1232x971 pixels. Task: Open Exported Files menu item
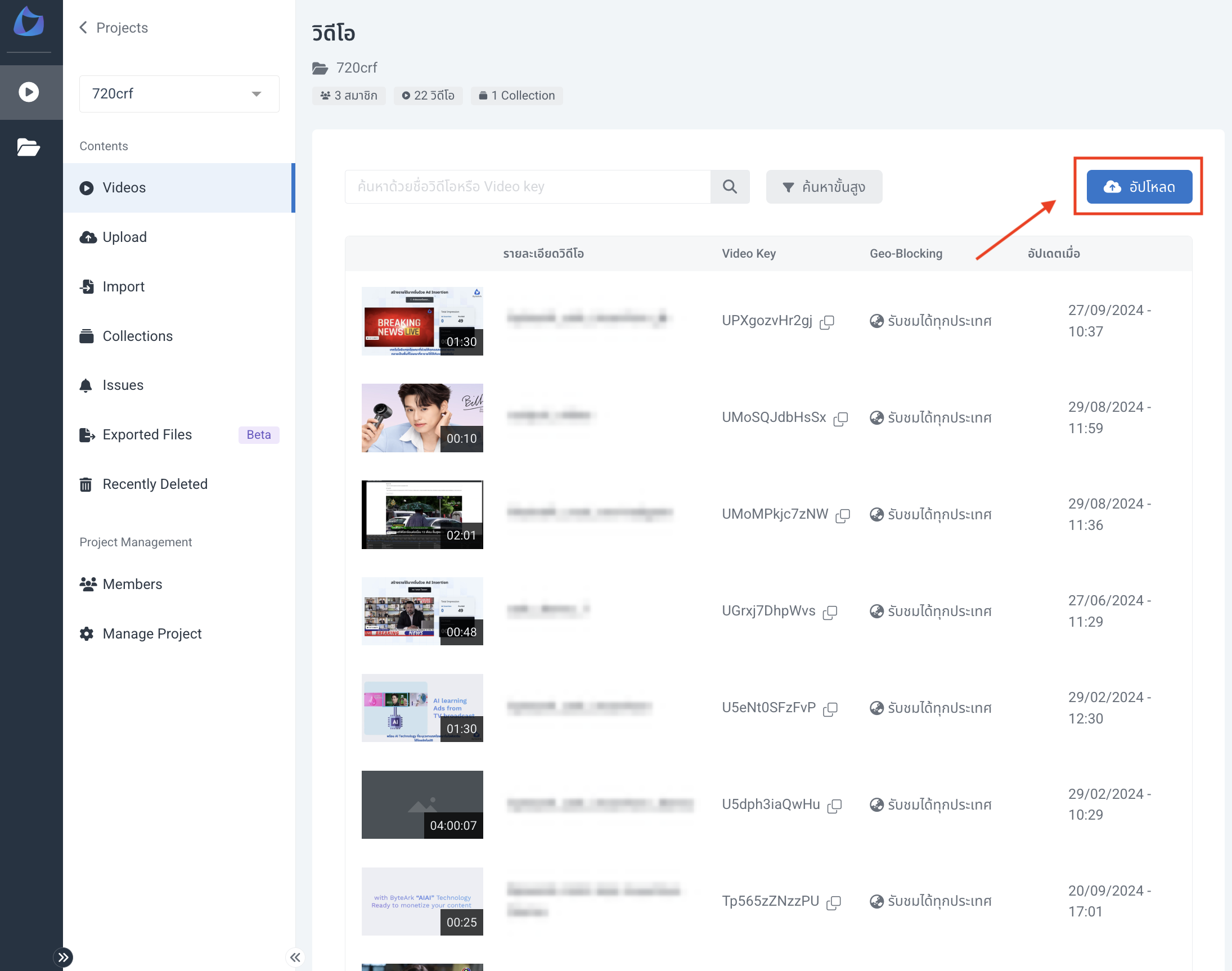click(x=147, y=435)
